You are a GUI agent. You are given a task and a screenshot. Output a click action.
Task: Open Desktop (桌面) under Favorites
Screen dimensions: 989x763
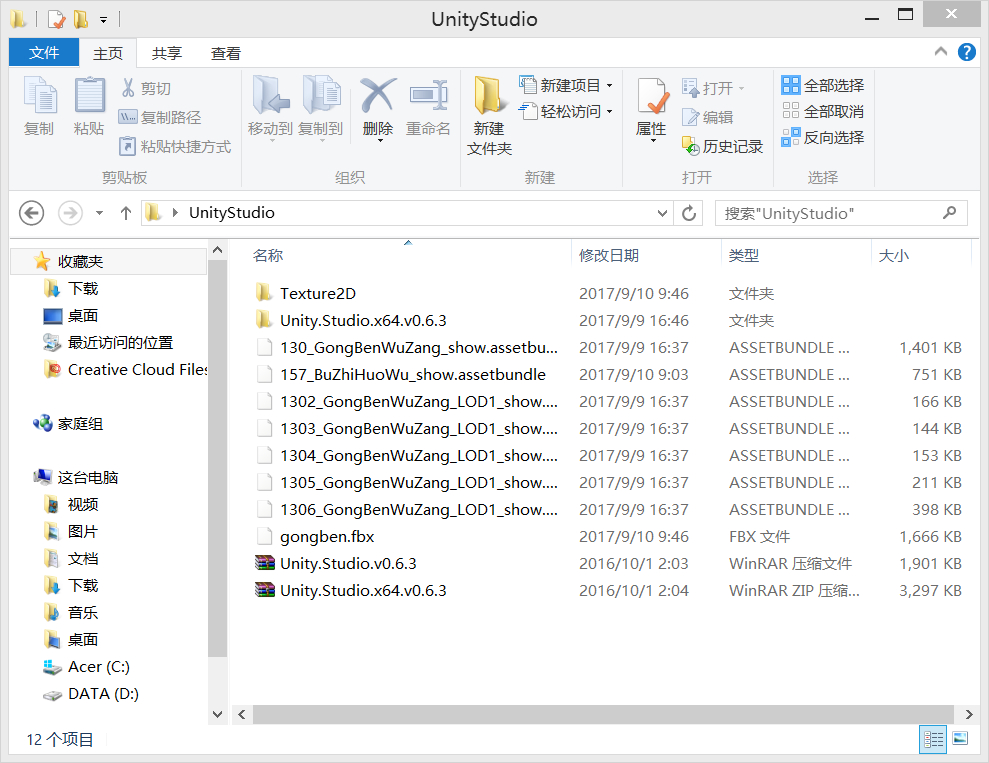(x=71, y=315)
